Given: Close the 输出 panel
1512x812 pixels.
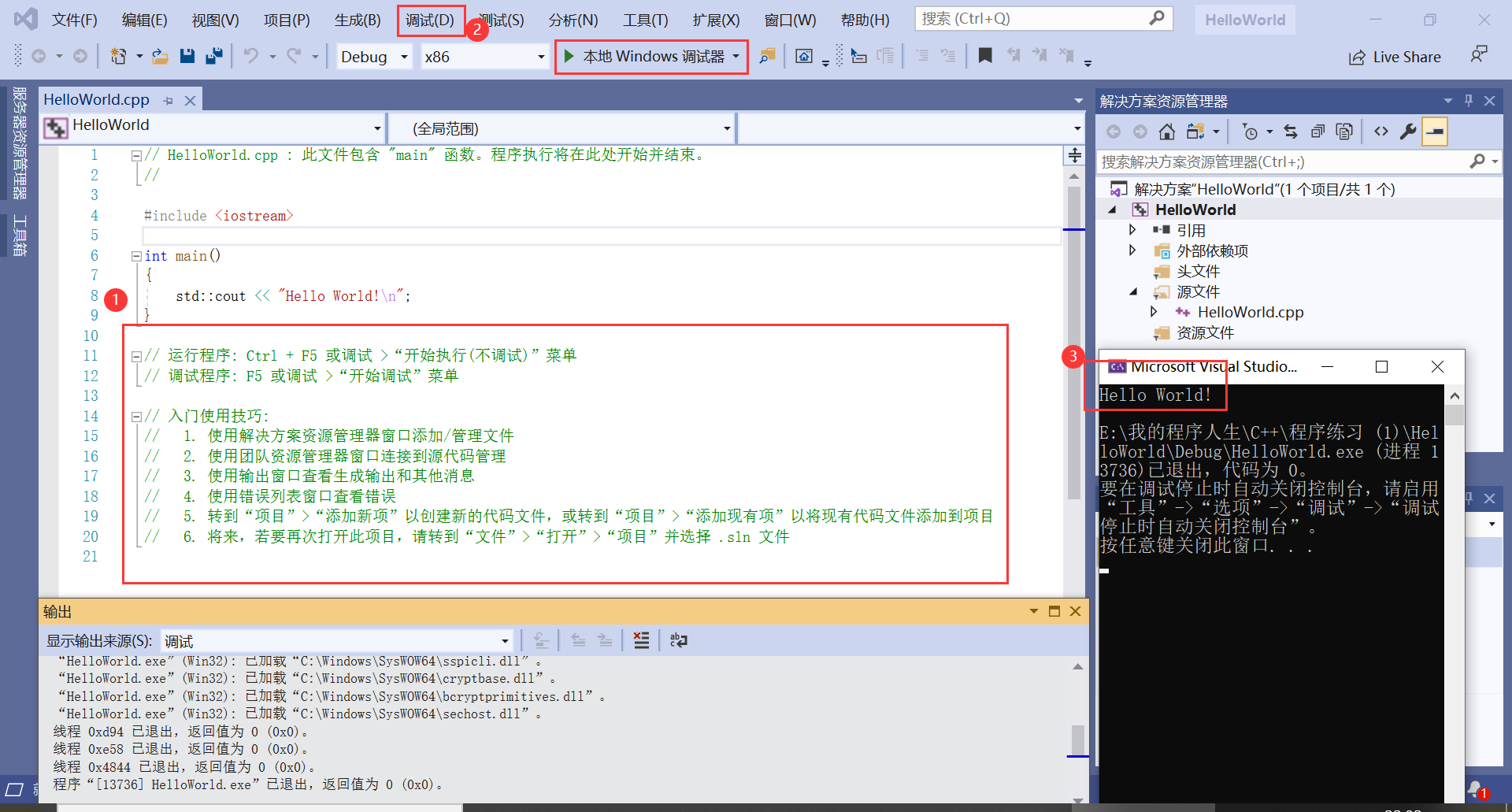Looking at the screenshot, I should pyautogui.click(x=1075, y=611).
